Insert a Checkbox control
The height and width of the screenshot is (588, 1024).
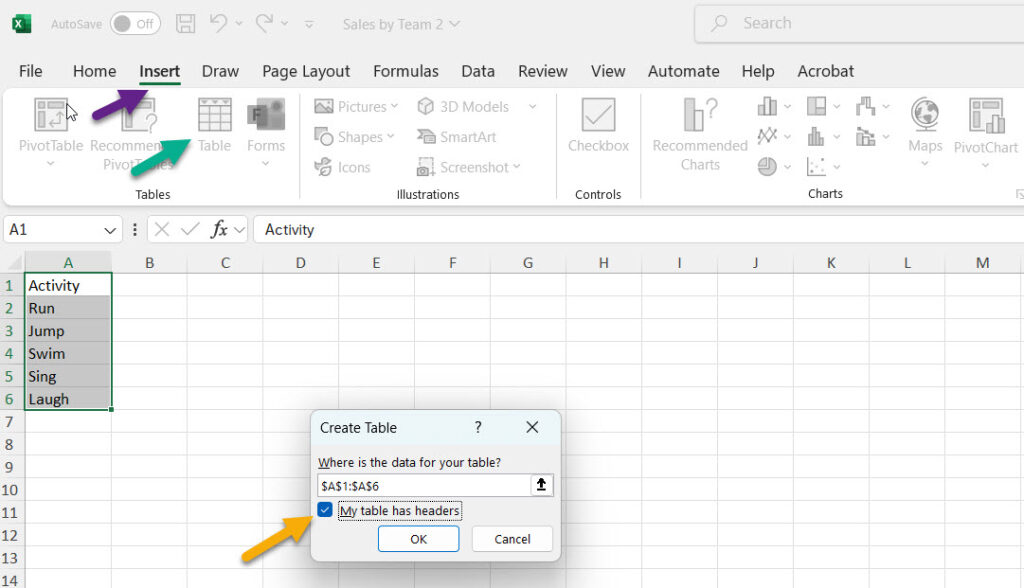597,125
